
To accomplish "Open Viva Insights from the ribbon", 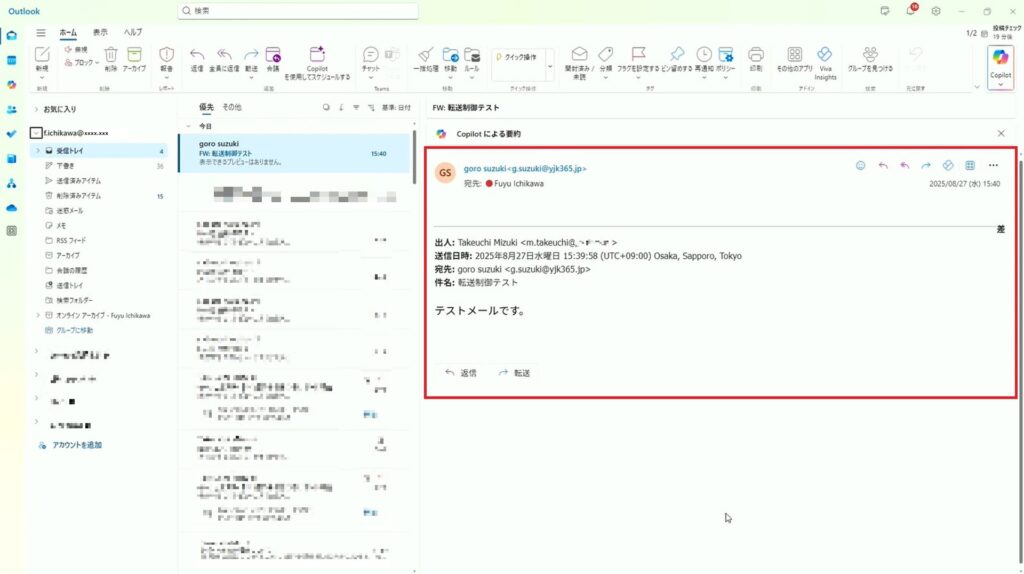I will click(x=825, y=58).
